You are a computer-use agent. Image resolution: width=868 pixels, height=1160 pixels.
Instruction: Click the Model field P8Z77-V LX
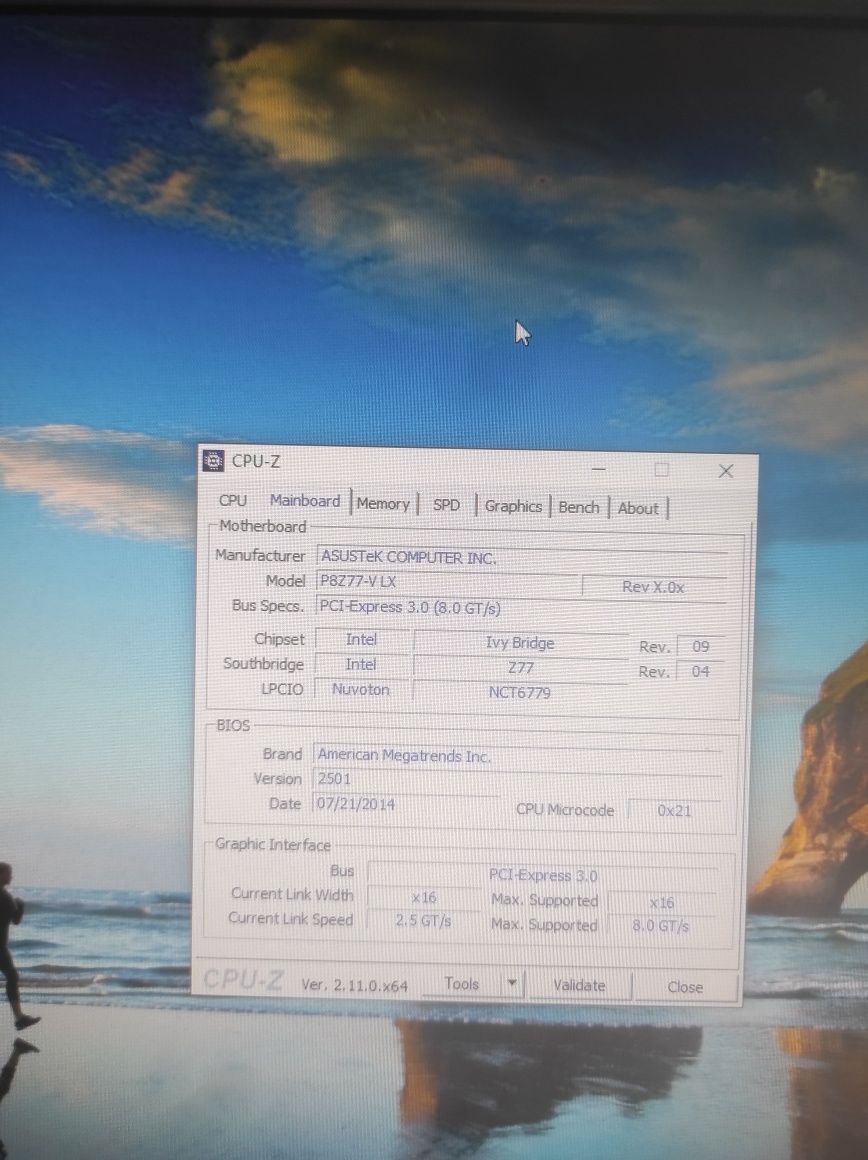pyautogui.click(x=448, y=582)
